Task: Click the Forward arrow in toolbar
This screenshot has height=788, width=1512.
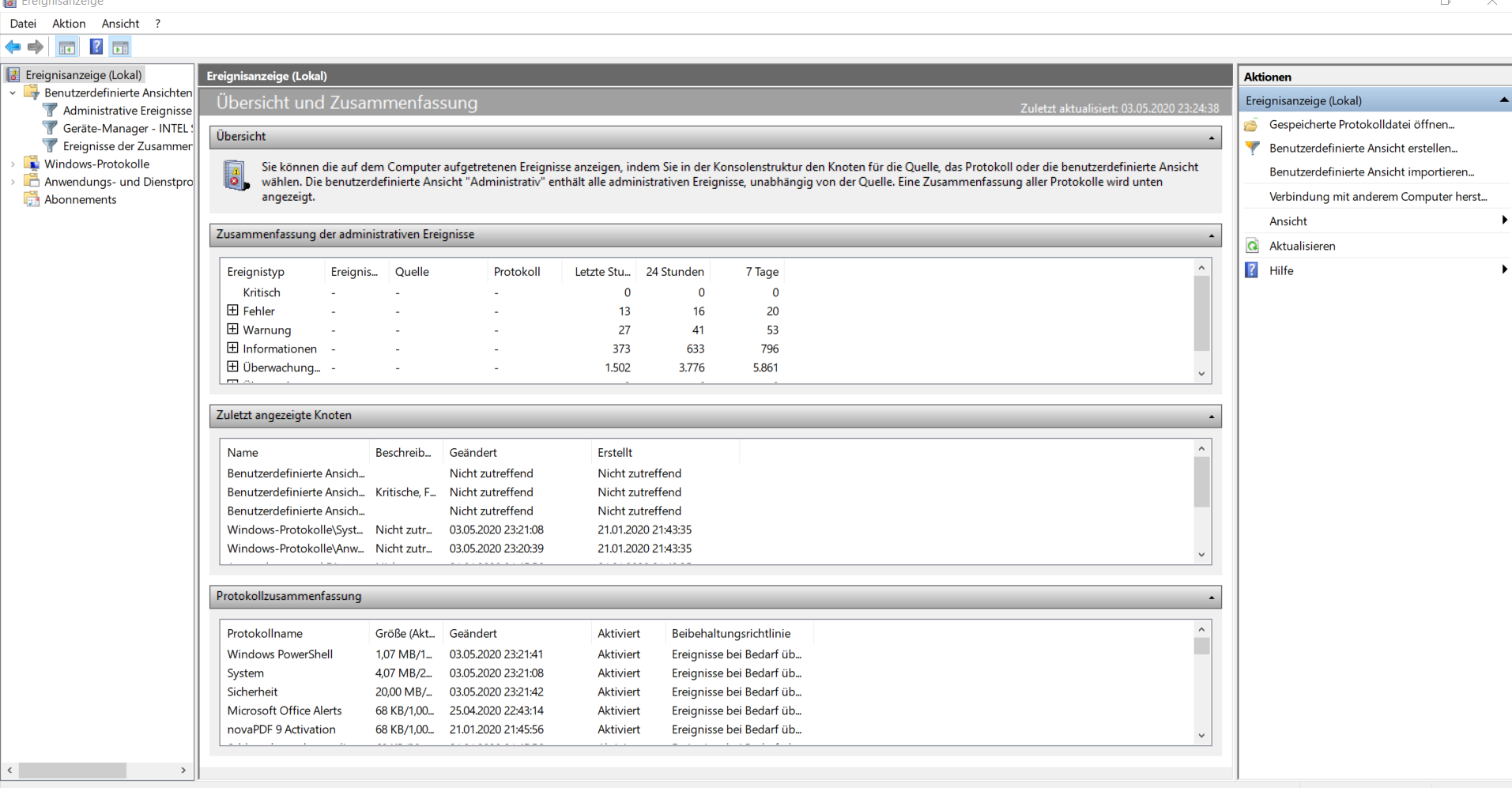Action: (36, 47)
